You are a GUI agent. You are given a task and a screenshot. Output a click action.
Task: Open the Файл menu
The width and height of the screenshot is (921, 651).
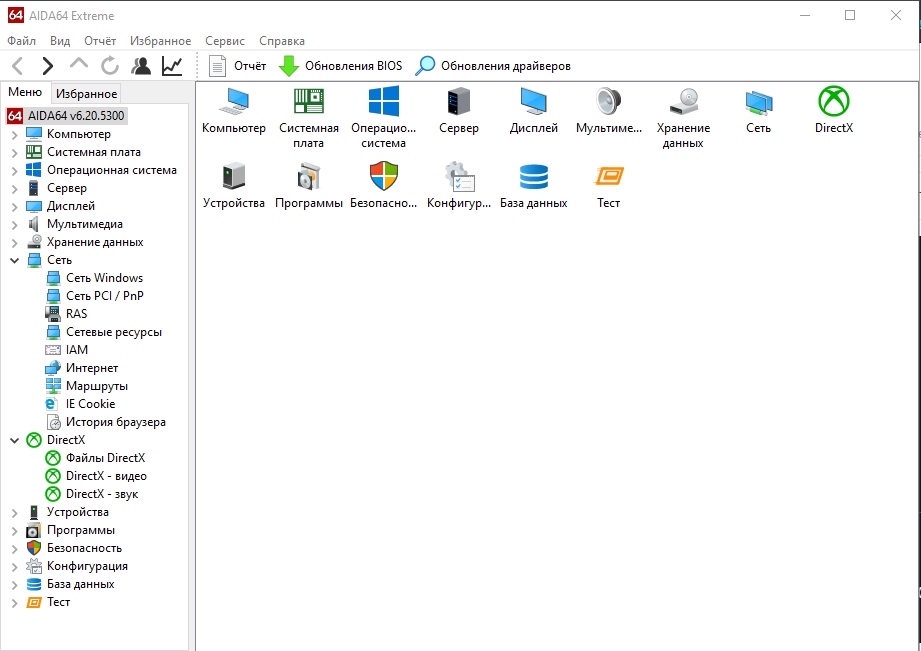tap(22, 41)
